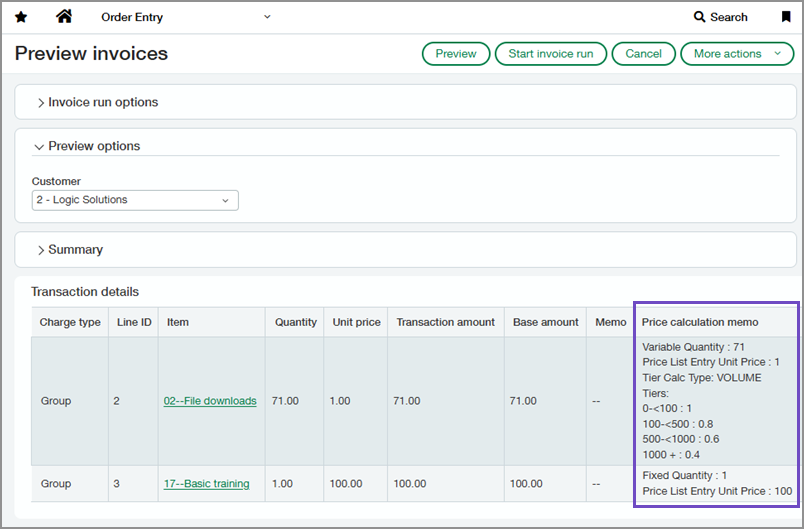Viewport: 804px width, 529px height.
Task: Click the Memo column header
Action: pos(611,322)
